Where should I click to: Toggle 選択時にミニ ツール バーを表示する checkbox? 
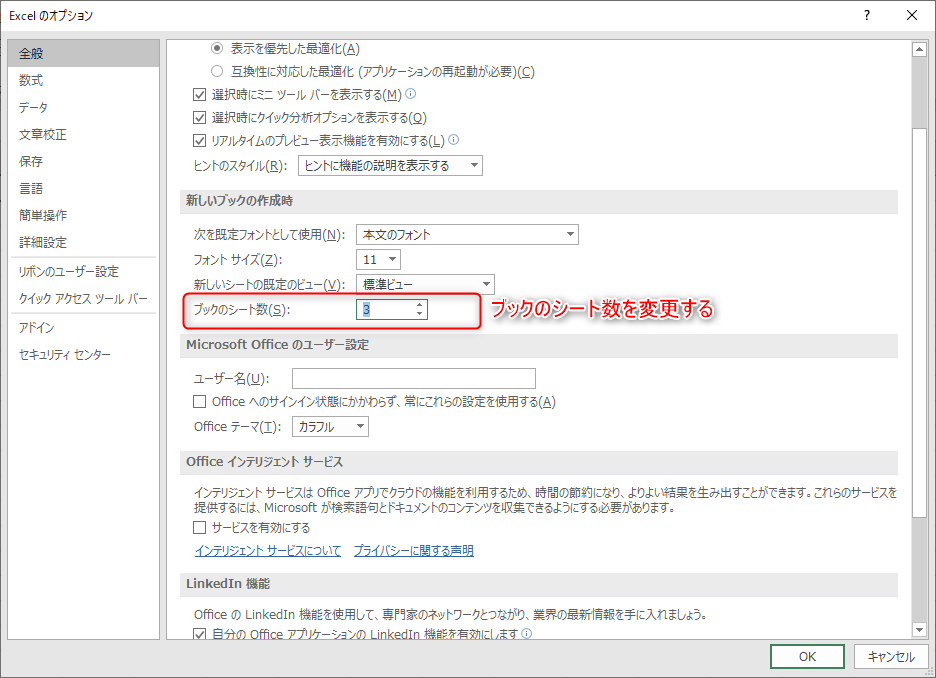[199, 94]
